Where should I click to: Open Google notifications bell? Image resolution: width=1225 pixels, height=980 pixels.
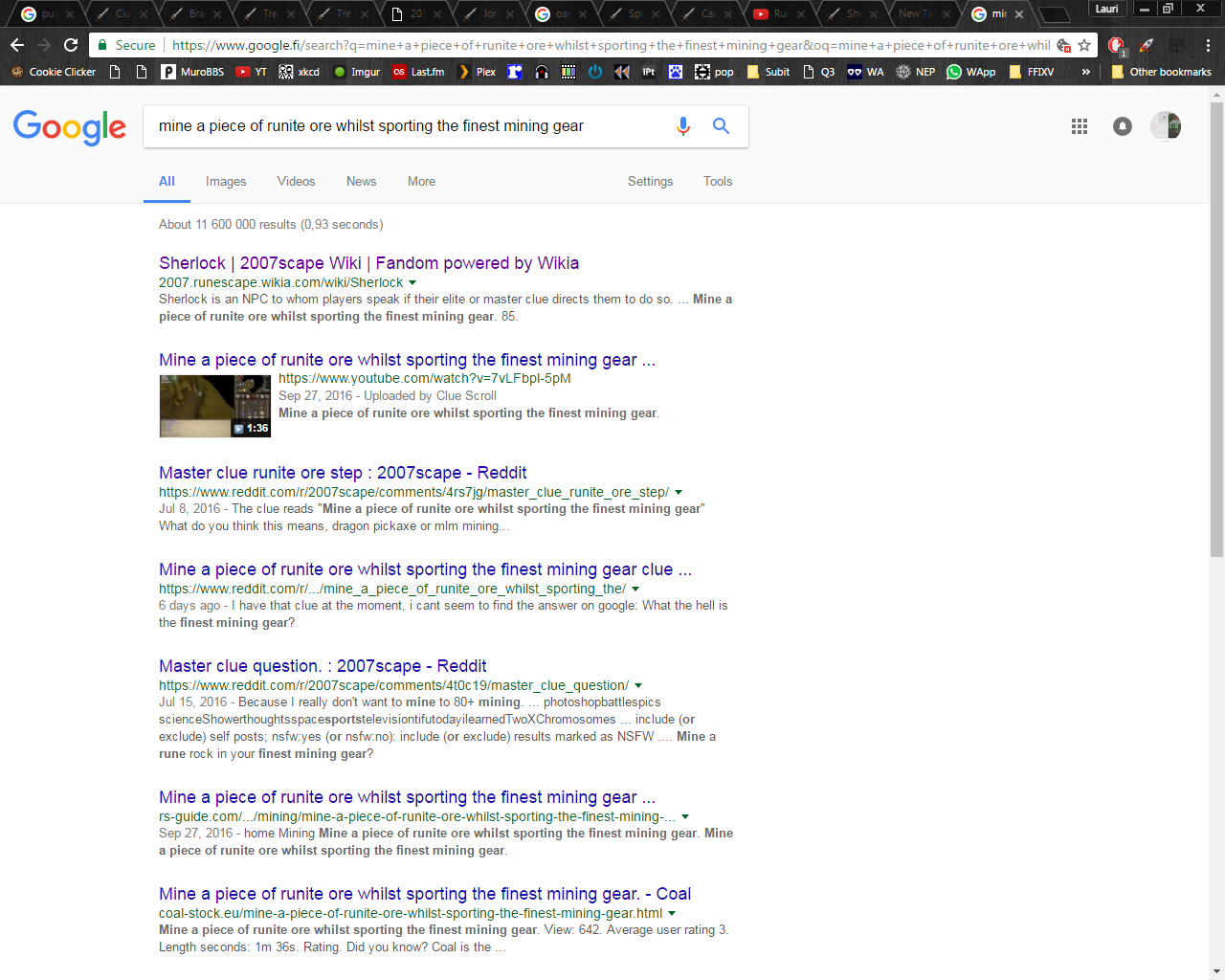point(1123,126)
